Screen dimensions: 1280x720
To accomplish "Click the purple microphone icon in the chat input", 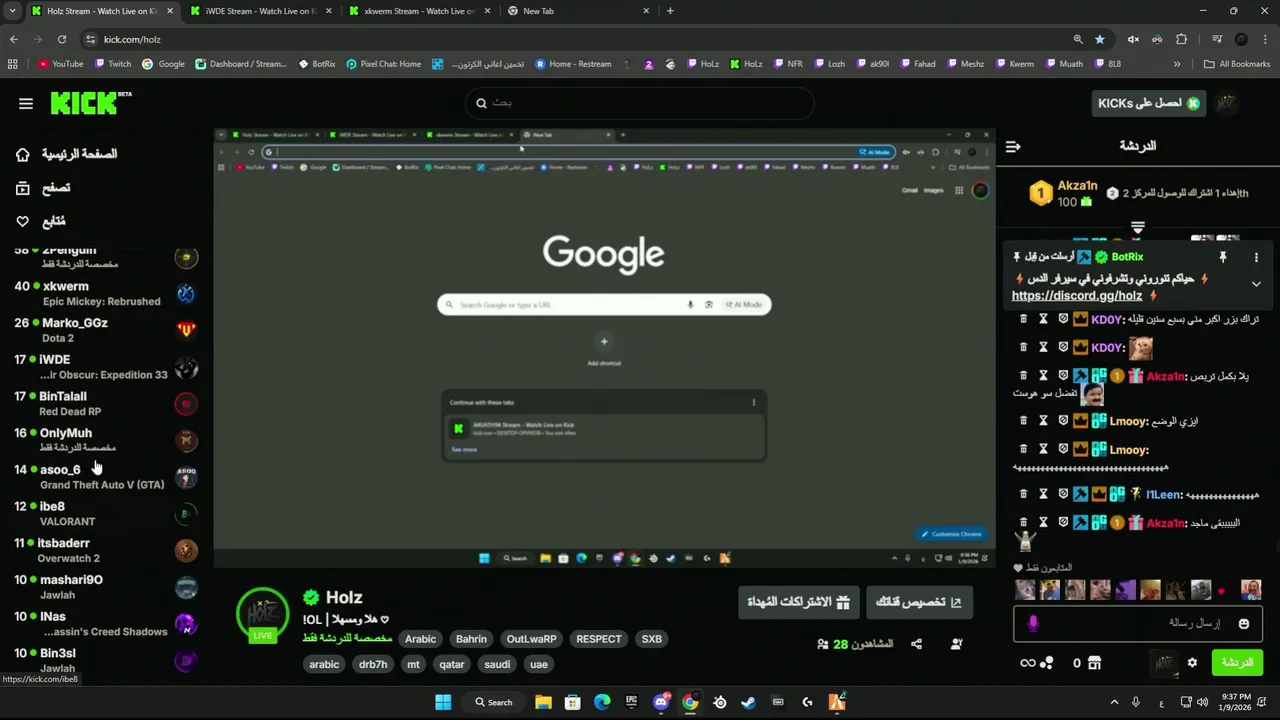I will click(1033, 623).
